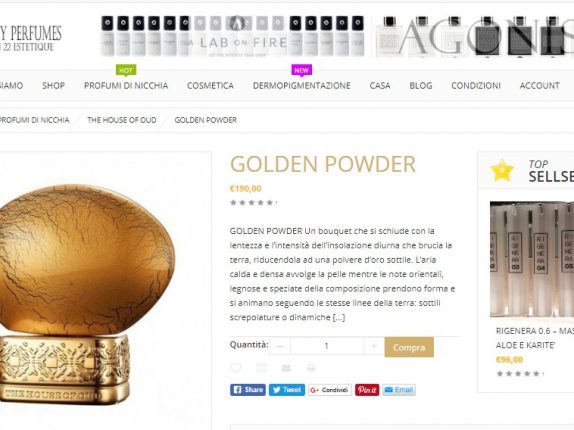Click the Golden Powder star rating
This screenshot has height=430, width=574.
click(251, 202)
